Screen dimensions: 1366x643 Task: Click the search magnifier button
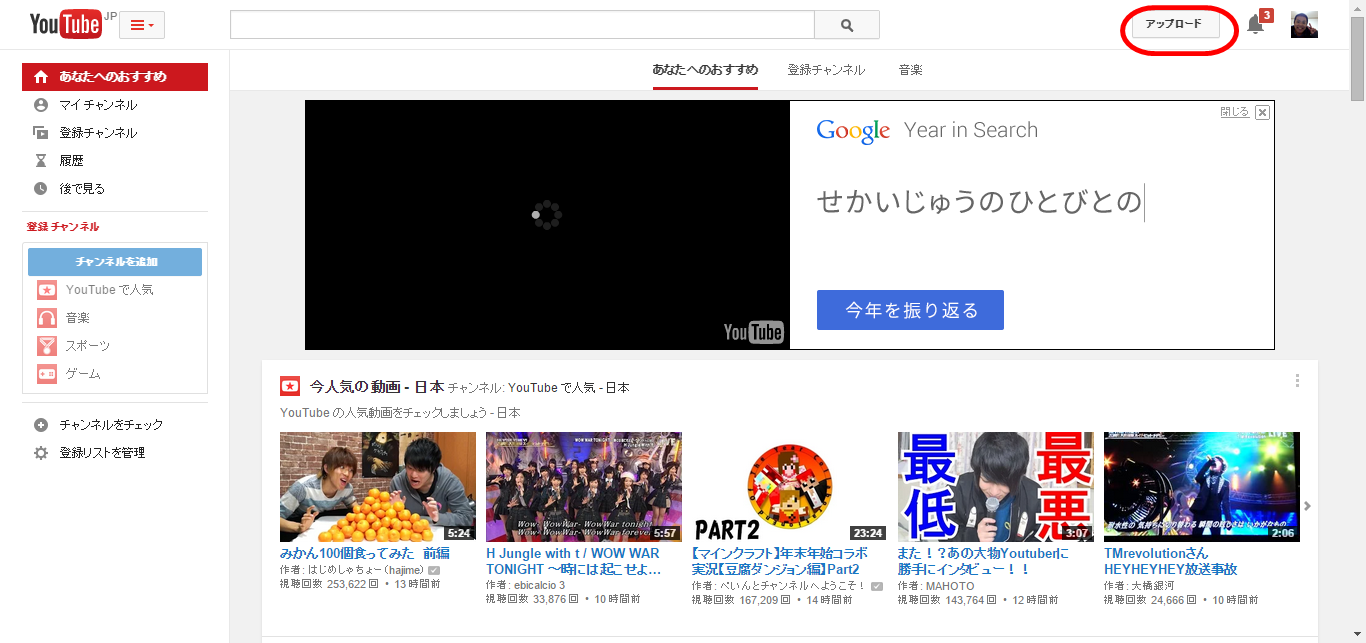(x=847, y=25)
